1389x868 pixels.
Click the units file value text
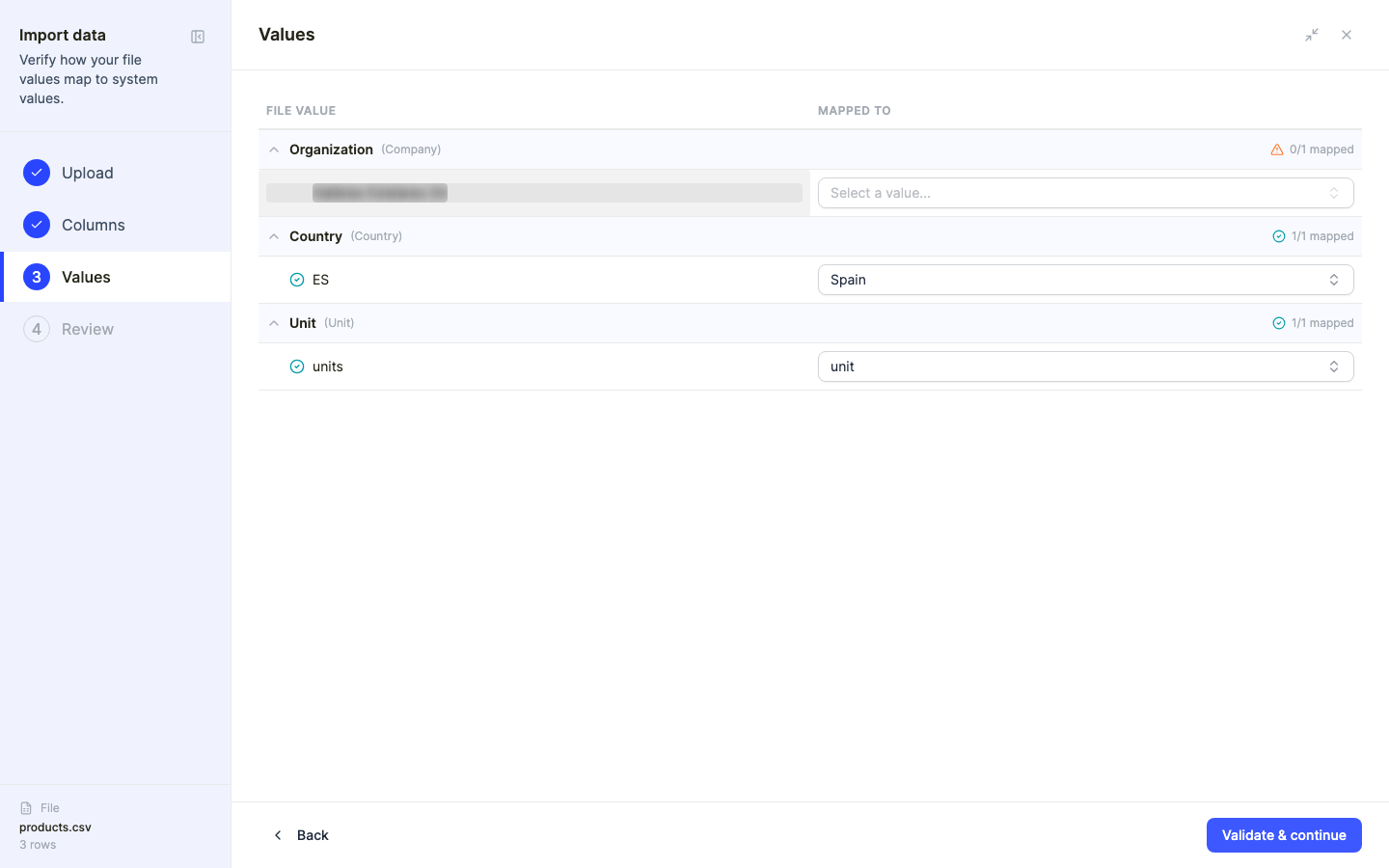[328, 366]
